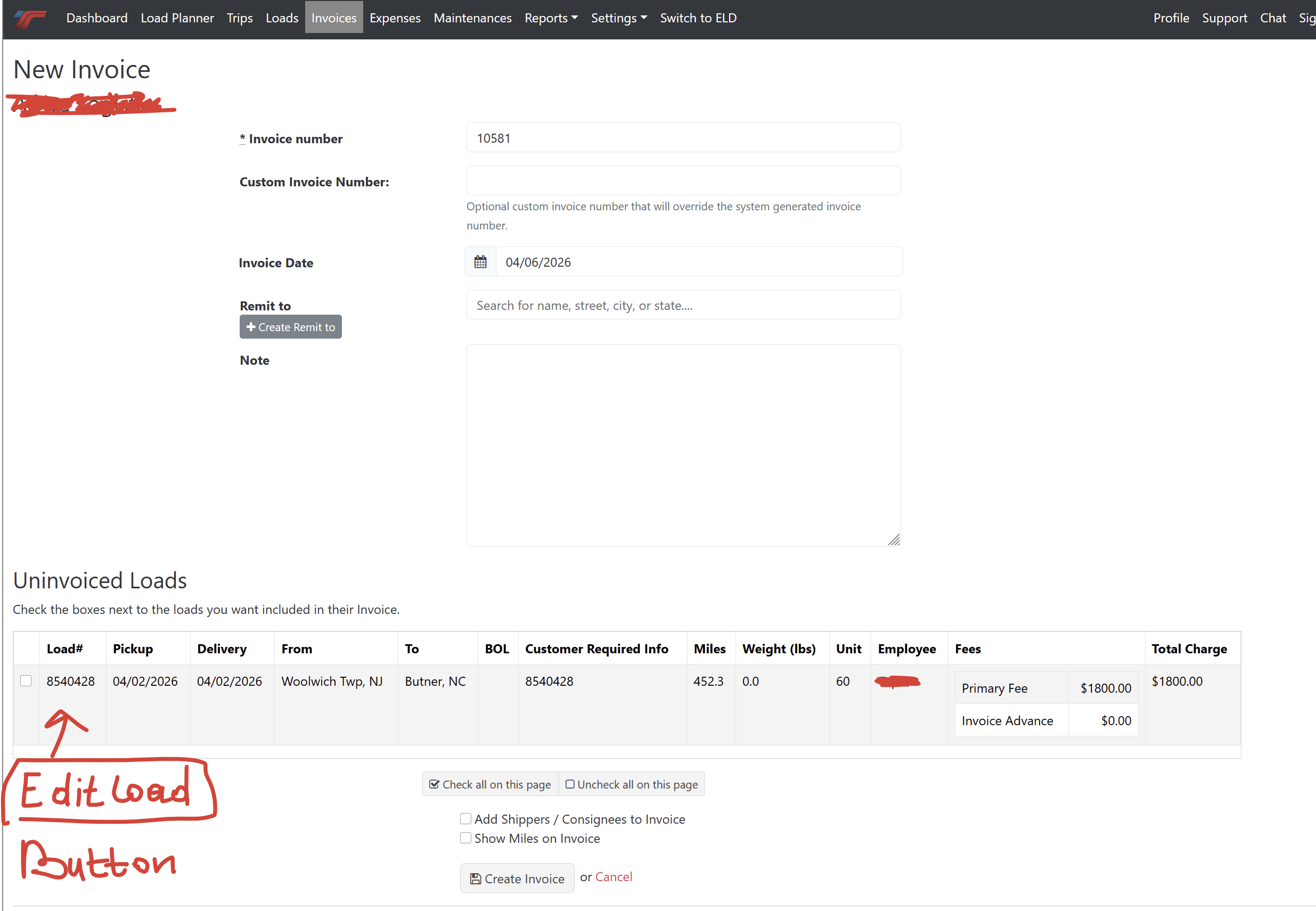Tick the checkbox for load 8540428
The height and width of the screenshot is (911, 1316).
[x=26, y=680]
